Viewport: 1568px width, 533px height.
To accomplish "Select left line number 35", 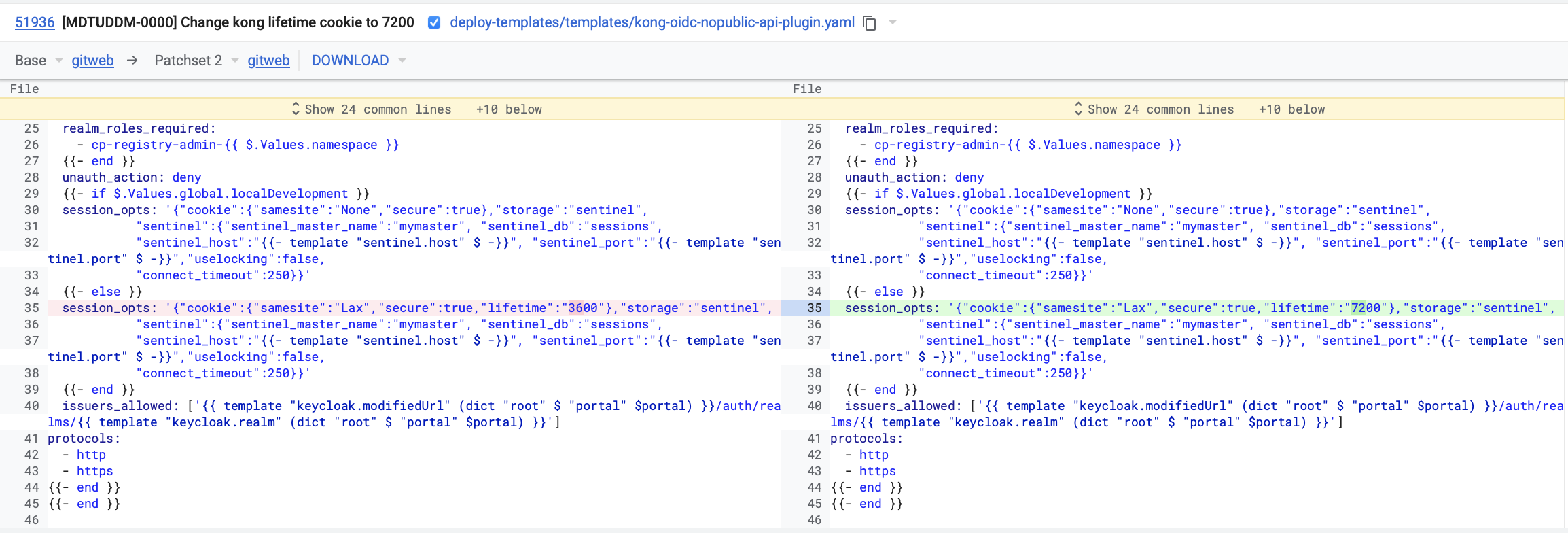I will point(32,308).
